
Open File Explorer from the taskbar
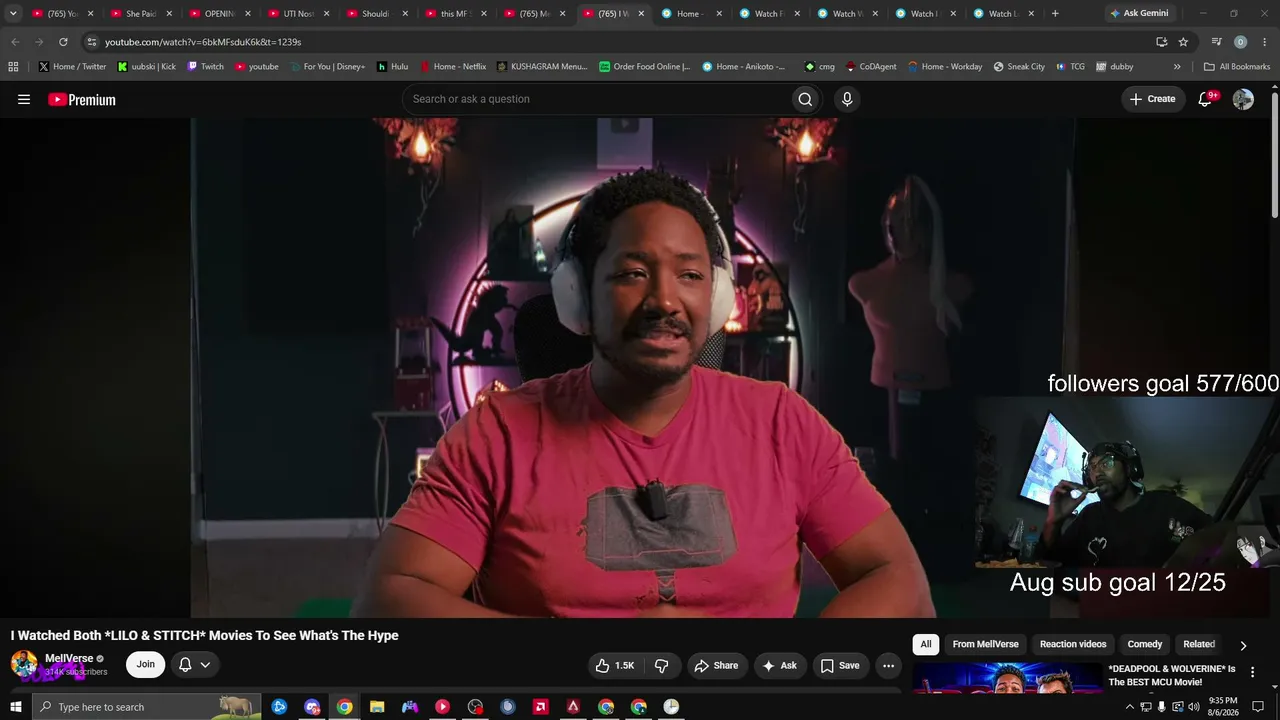(x=377, y=707)
